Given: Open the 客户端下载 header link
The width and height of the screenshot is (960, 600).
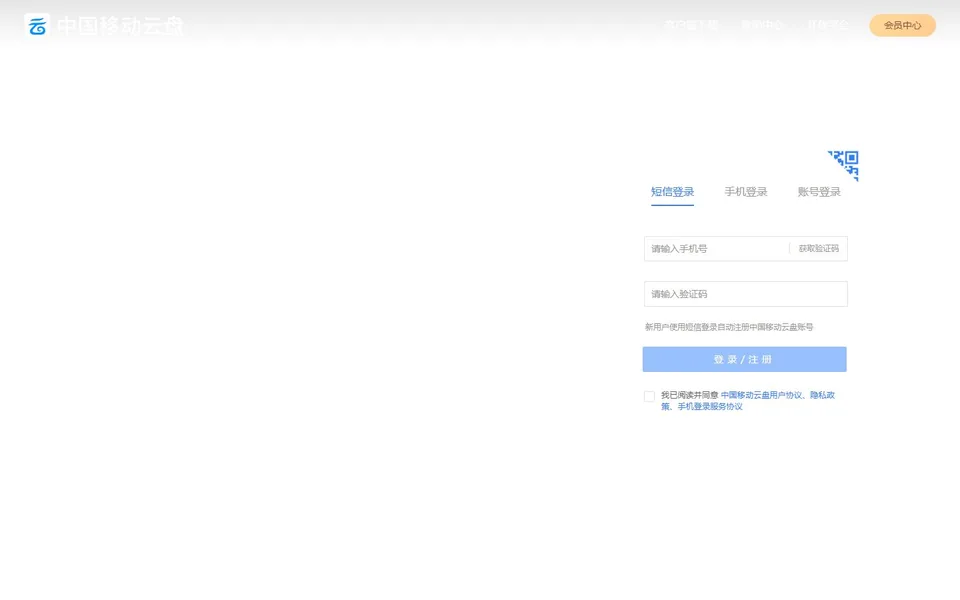Looking at the screenshot, I should click(x=691, y=25).
